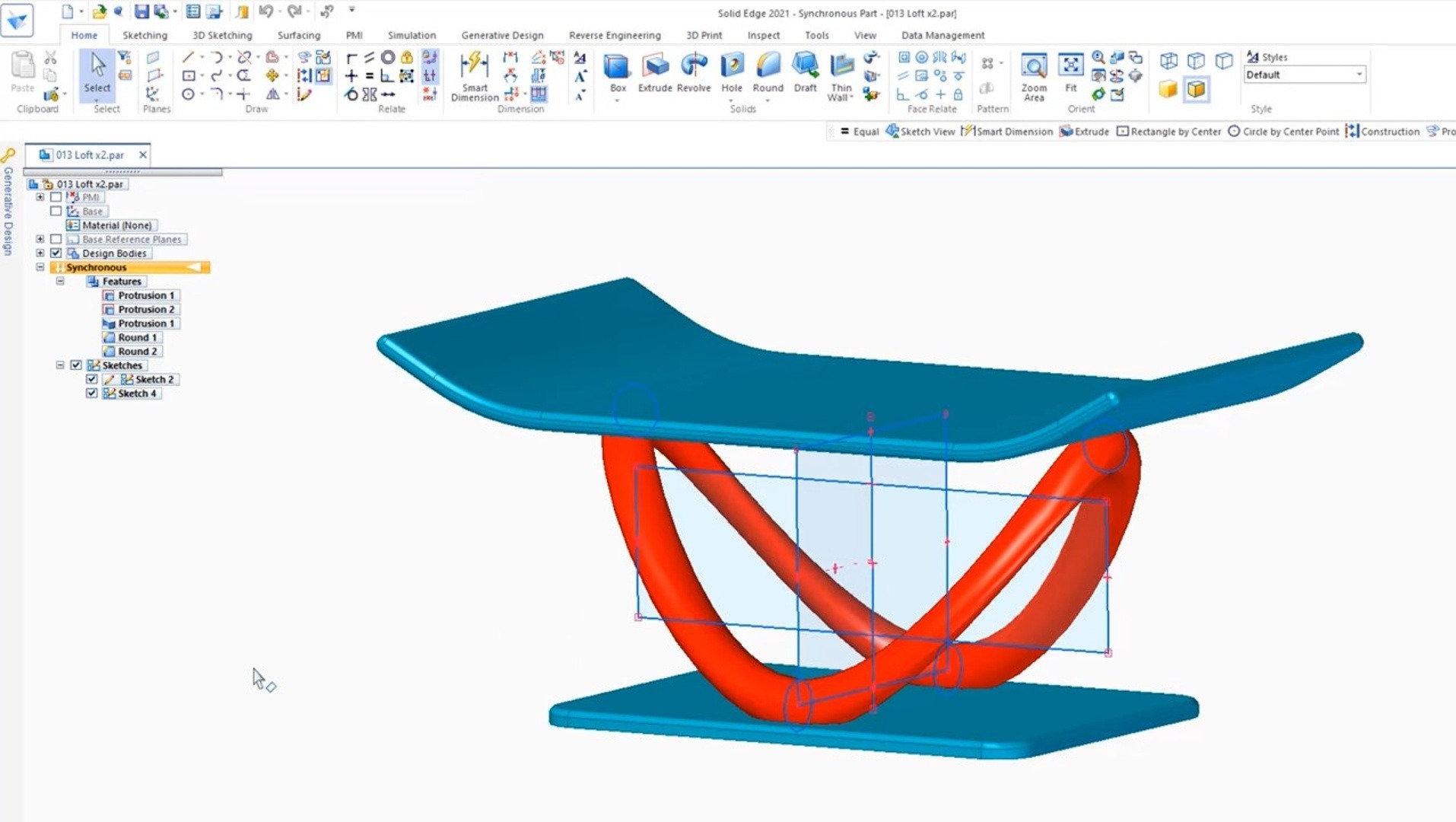
Task: Toggle the Design Bodies checkbox
Action: (x=56, y=253)
